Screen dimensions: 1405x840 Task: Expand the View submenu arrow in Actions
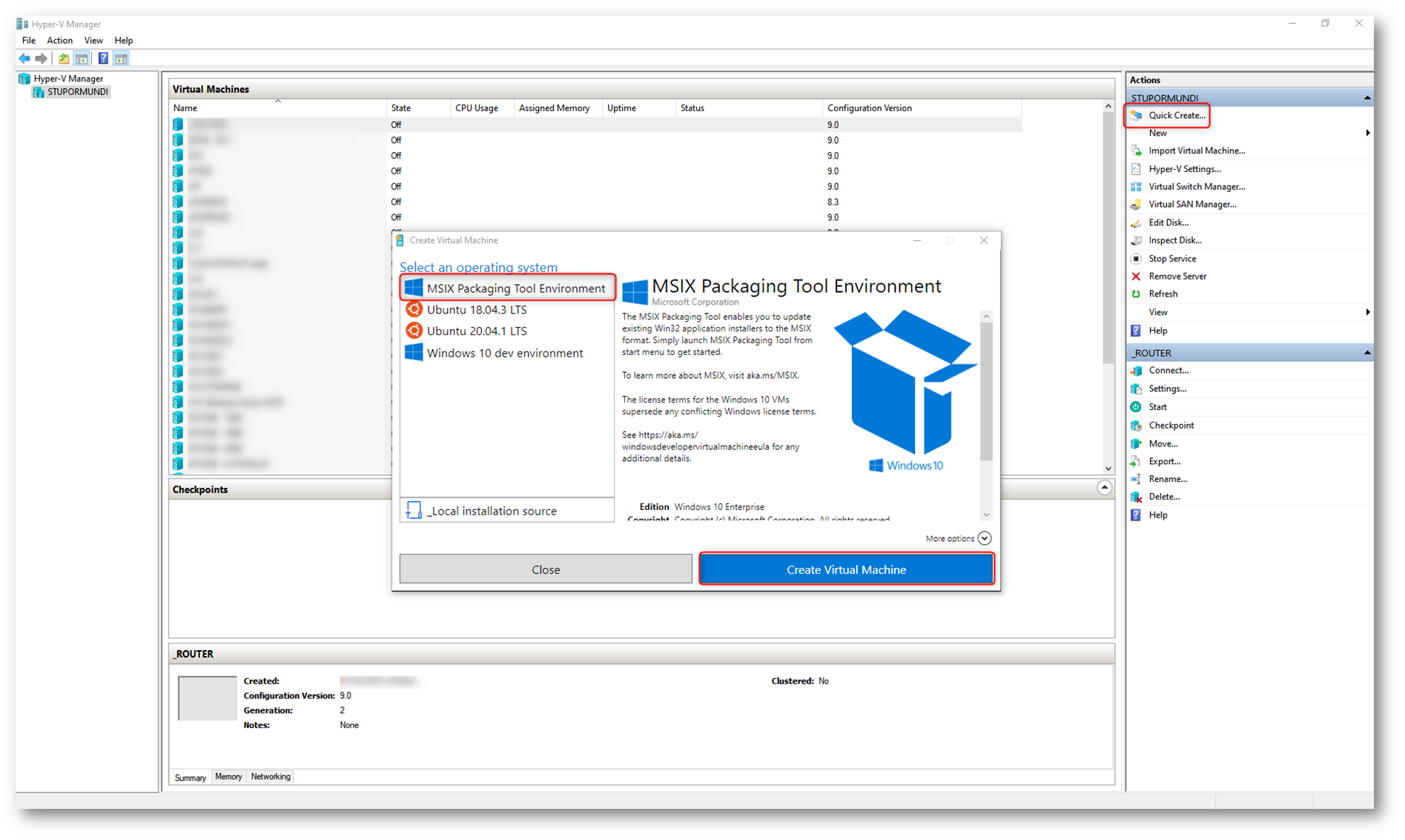pos(1367,312)
